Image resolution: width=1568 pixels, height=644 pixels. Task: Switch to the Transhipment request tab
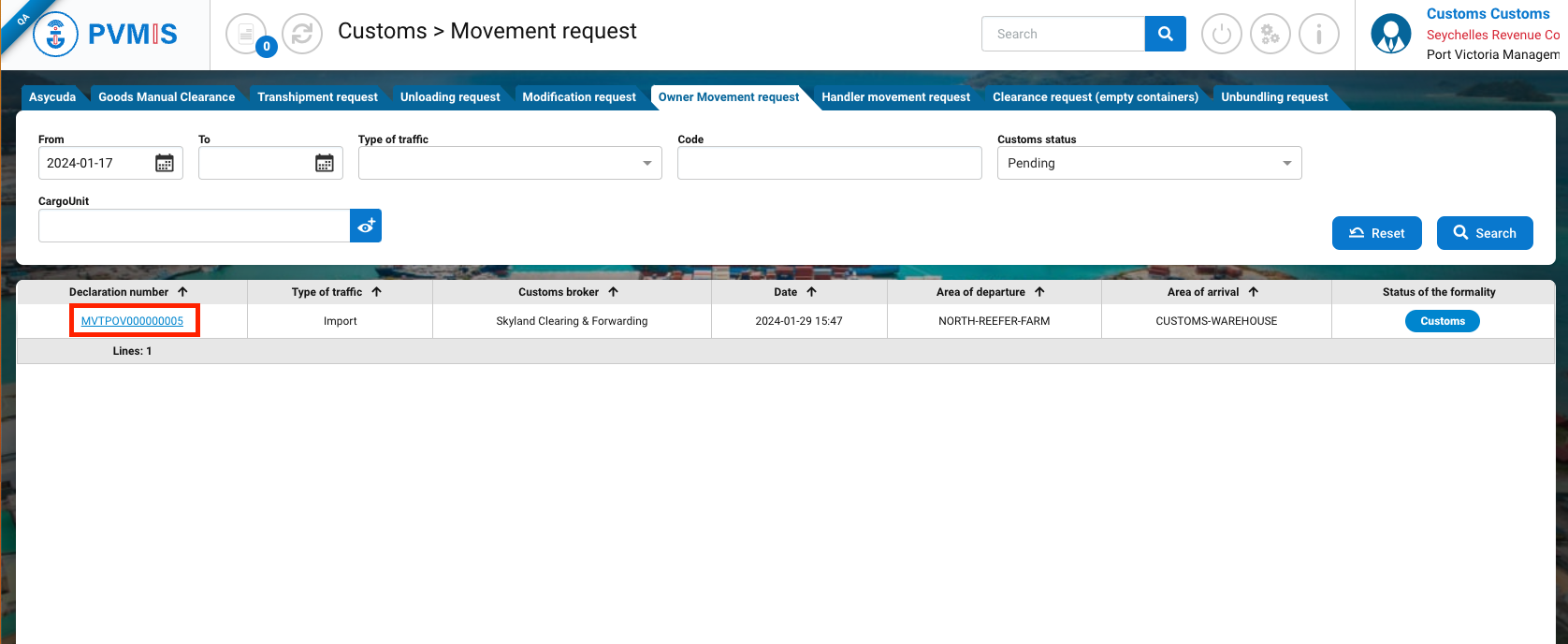point(317,97)
